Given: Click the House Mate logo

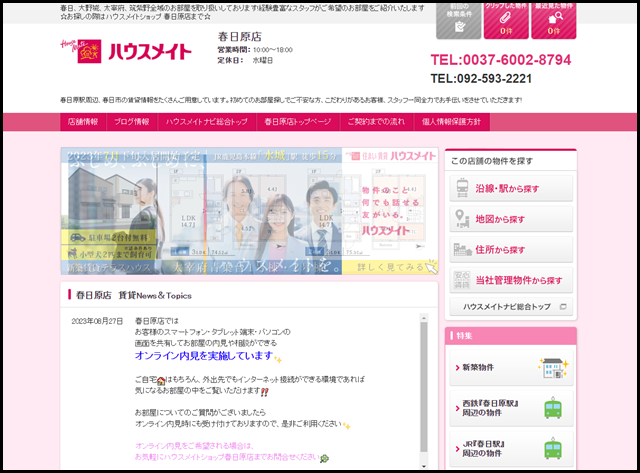Looking at the screenshot, I should click(x=126, y=51).
